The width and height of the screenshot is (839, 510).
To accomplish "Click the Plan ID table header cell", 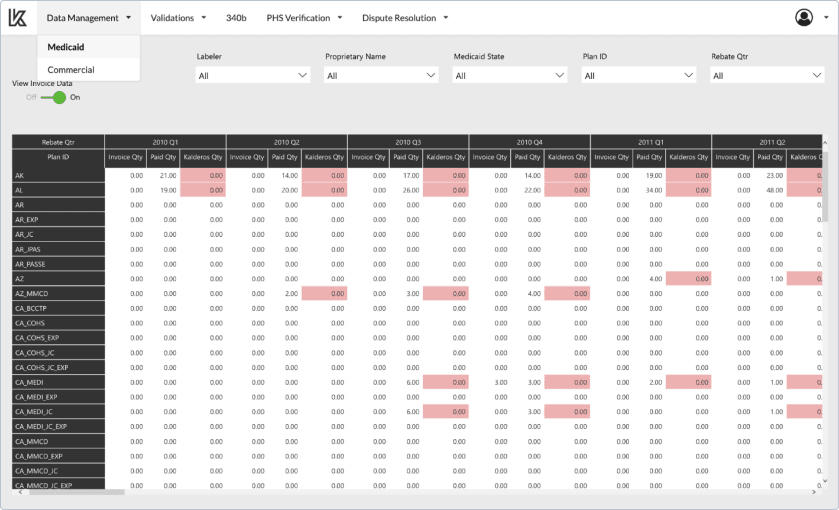I will coord(58,157).
